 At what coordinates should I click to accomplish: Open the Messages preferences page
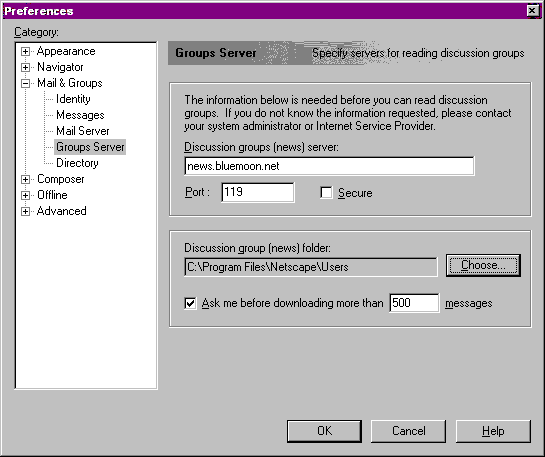[x=80, y=115]
